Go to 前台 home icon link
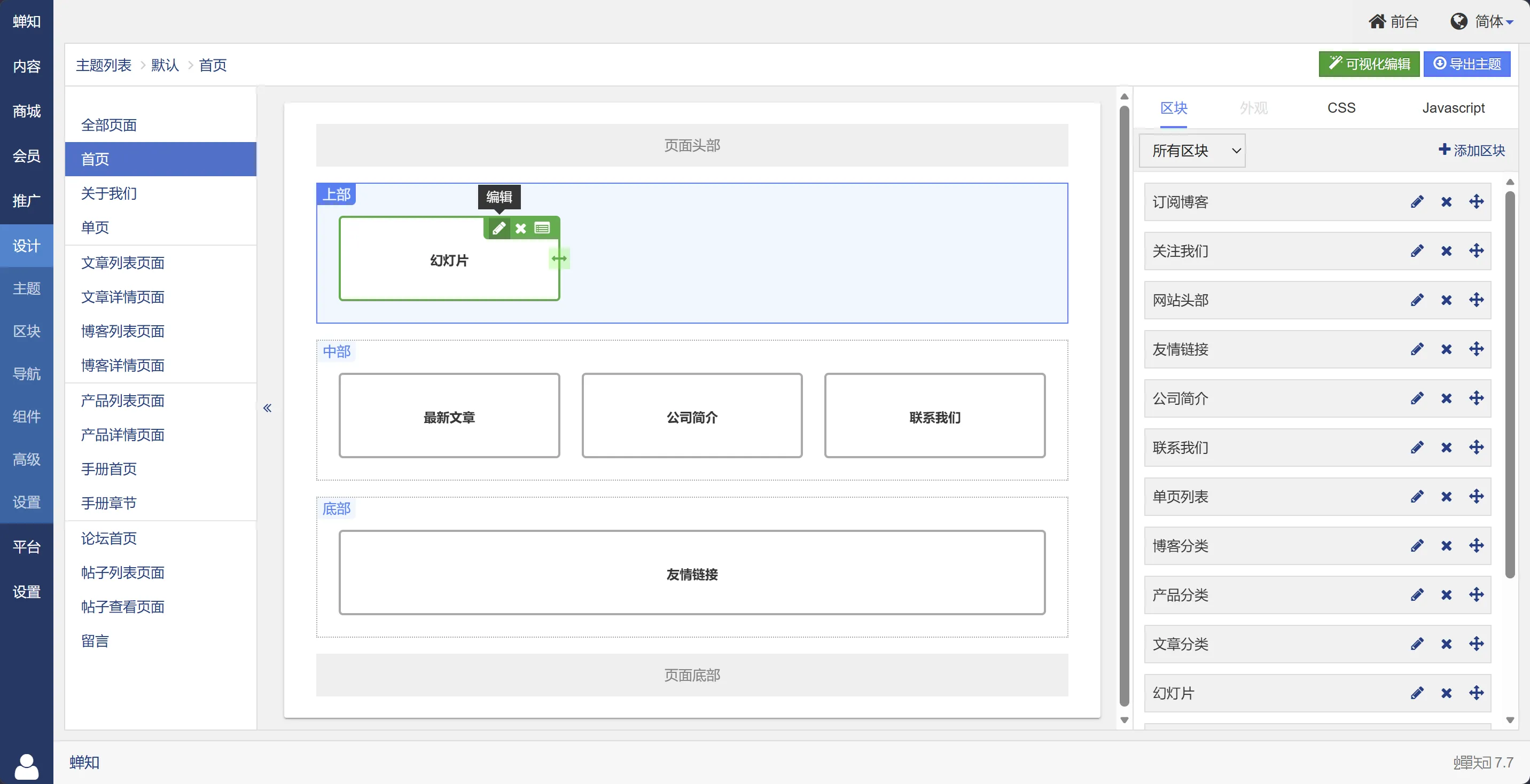This screenshot has height=784, width=1530. point(1393,21)
